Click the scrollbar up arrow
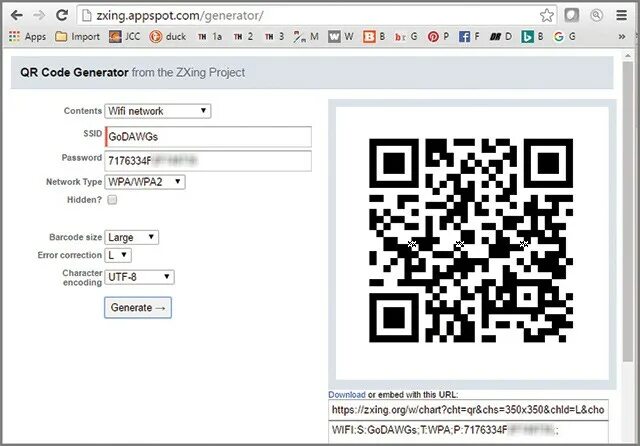640x446 pixels. (628, 55)
